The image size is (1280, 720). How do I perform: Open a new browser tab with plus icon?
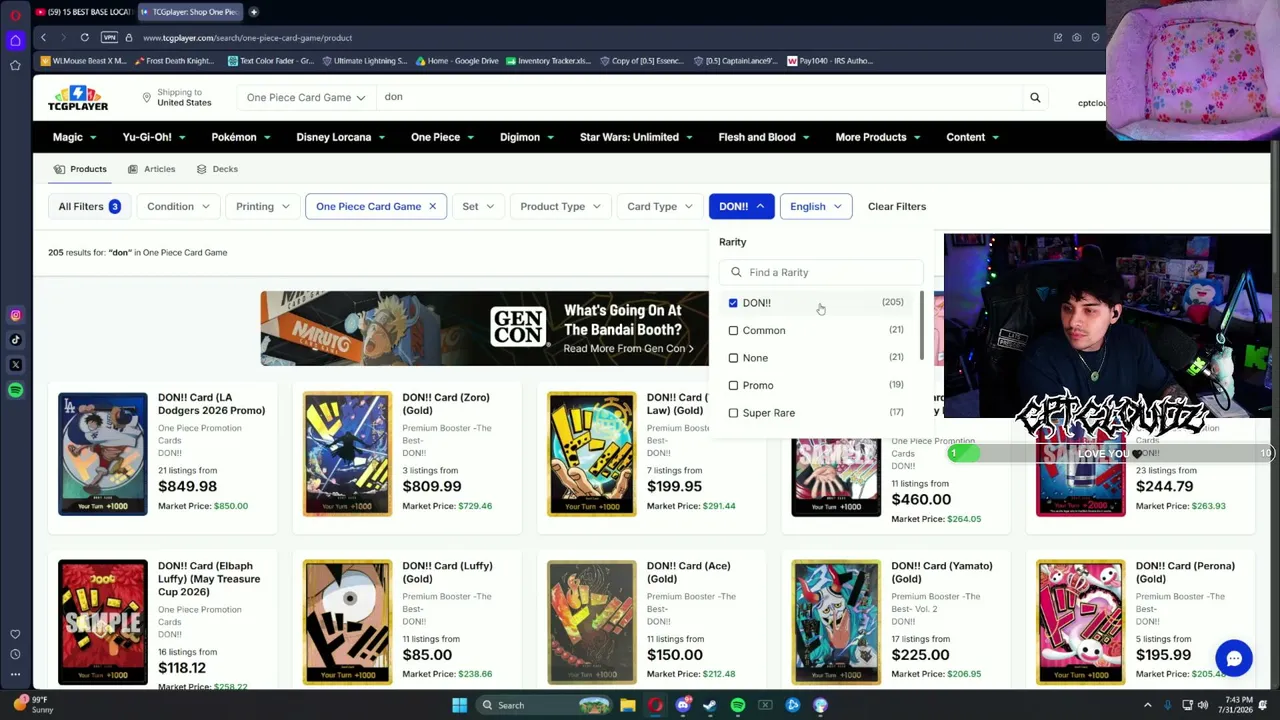254,12
